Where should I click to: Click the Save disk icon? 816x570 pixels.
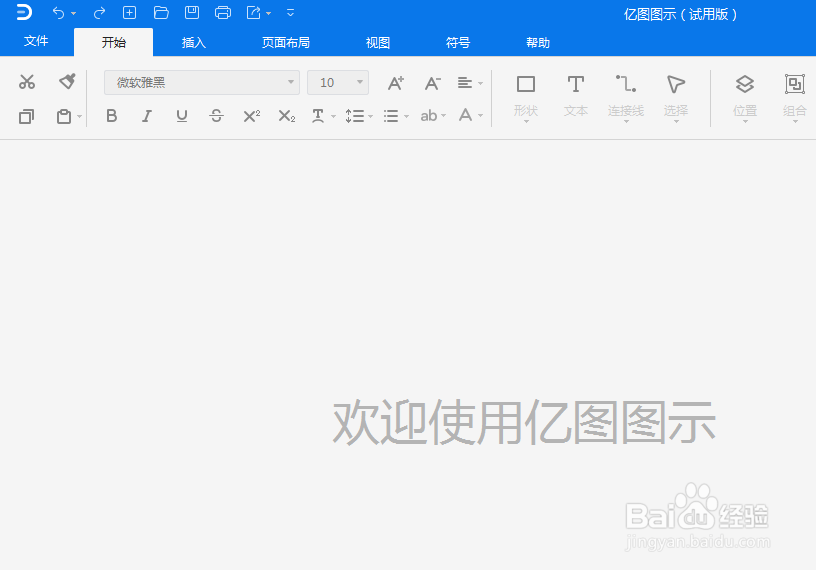(x=192, y=12)
